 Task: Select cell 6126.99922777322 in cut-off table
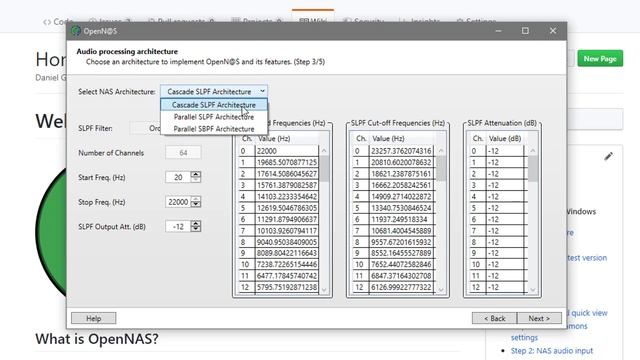tap(401, 287)
